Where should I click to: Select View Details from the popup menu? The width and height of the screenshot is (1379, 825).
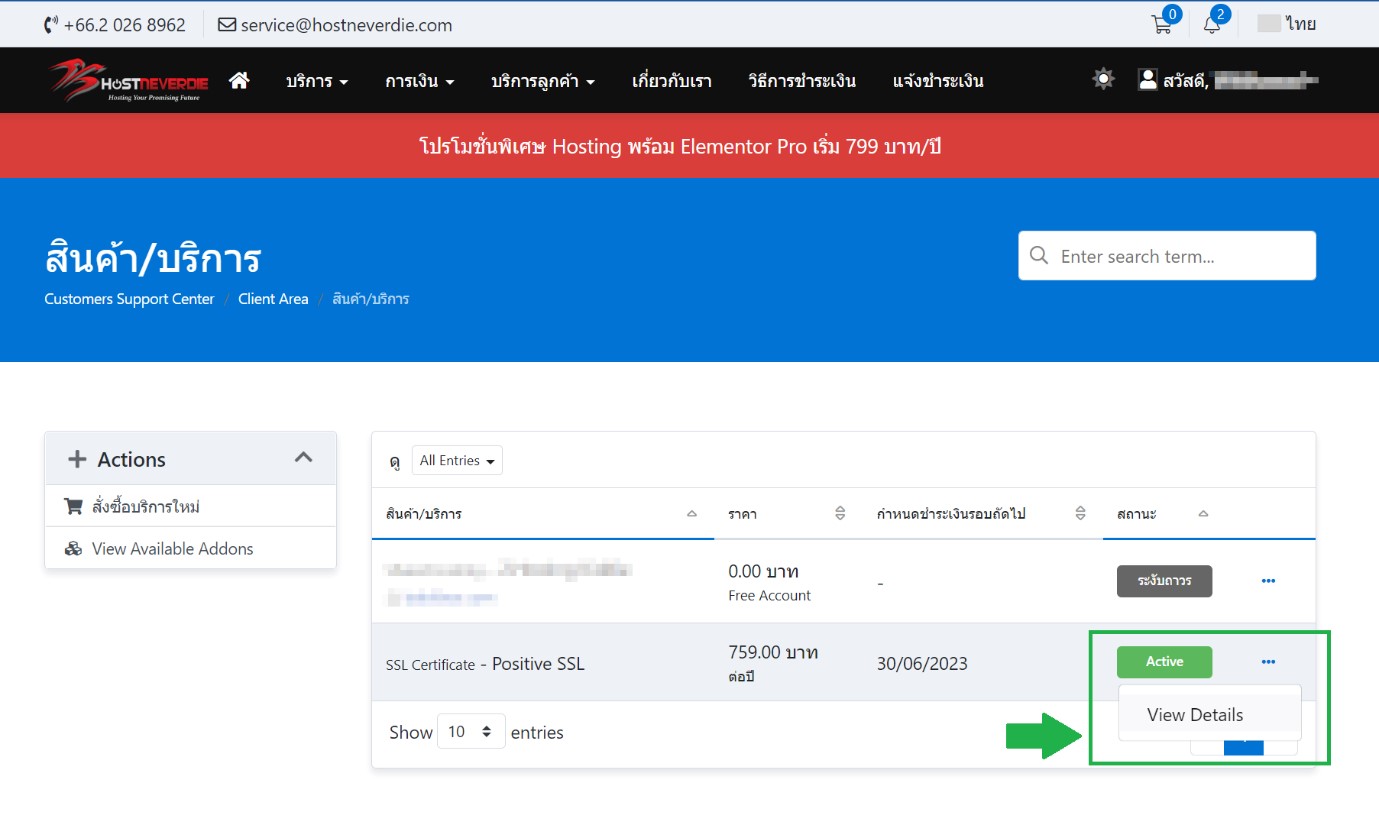1195,715
